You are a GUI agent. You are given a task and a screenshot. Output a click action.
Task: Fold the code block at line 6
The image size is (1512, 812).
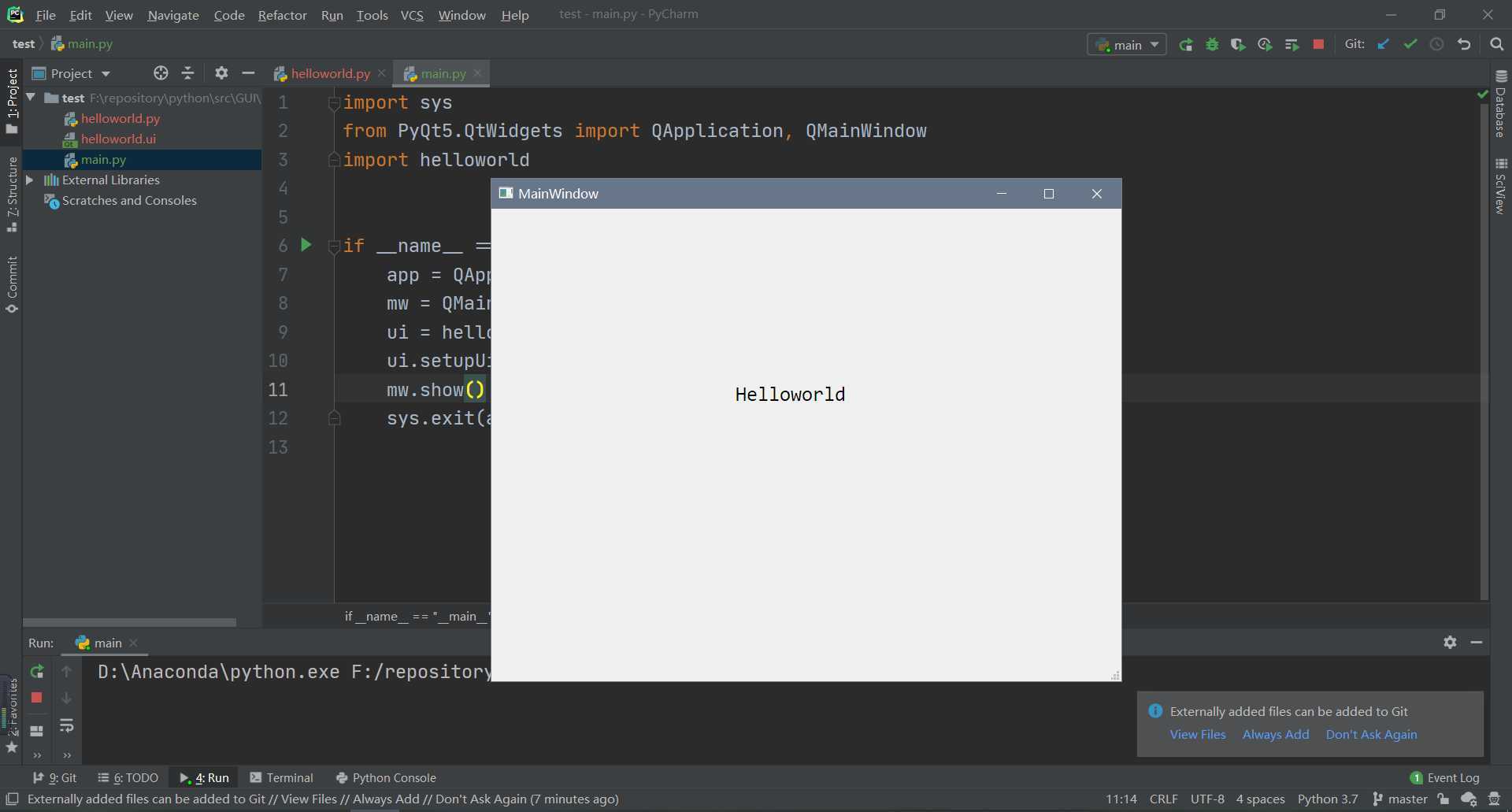click(334, 247)
